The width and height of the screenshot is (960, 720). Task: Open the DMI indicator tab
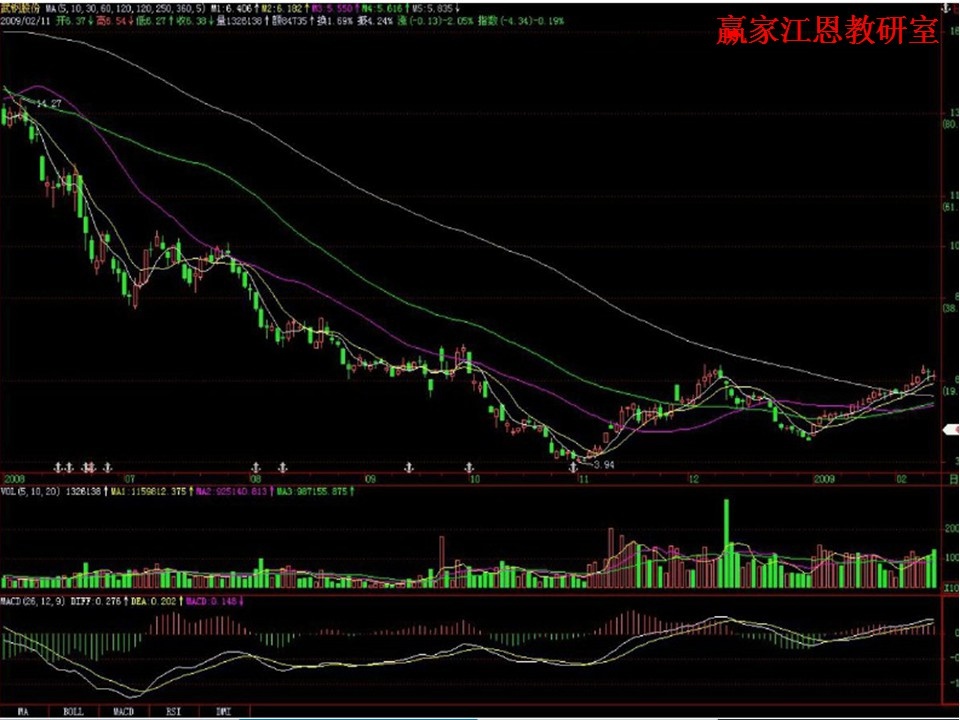click(x=223, y=712)
